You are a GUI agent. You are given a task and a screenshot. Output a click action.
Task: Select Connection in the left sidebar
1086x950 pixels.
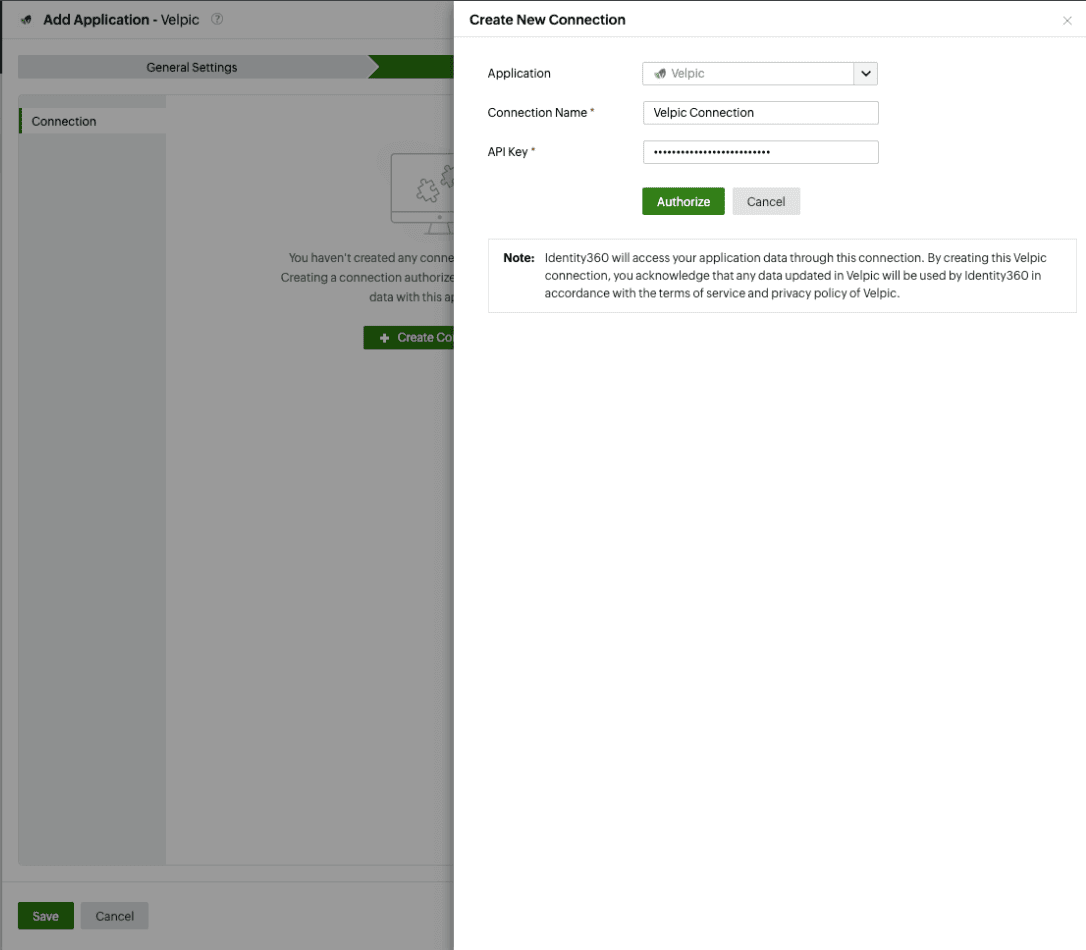92,121
